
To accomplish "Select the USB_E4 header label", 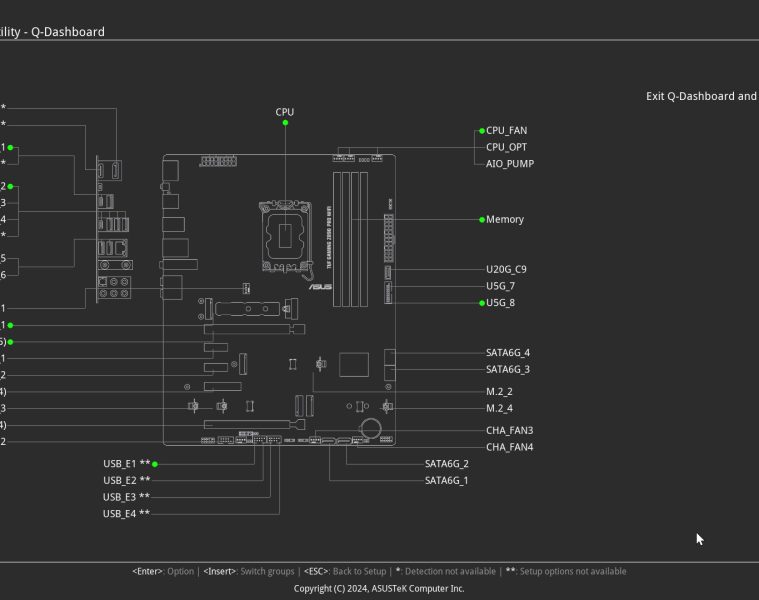I will 126,513.
